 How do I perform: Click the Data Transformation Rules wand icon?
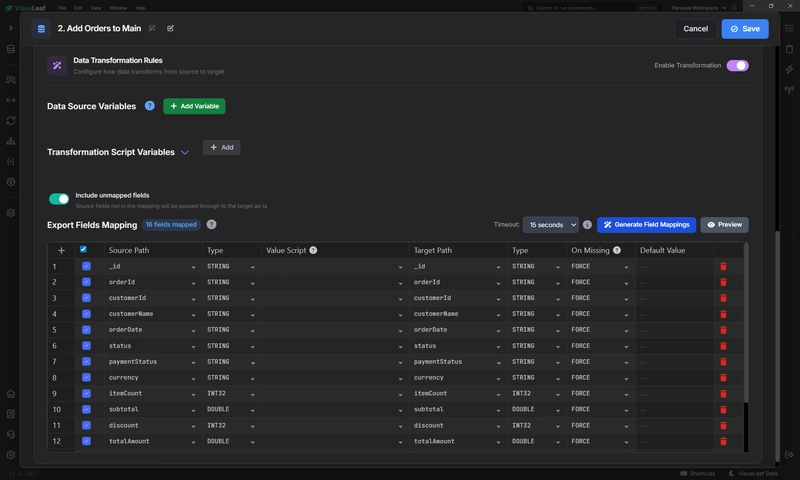(57, 65)
